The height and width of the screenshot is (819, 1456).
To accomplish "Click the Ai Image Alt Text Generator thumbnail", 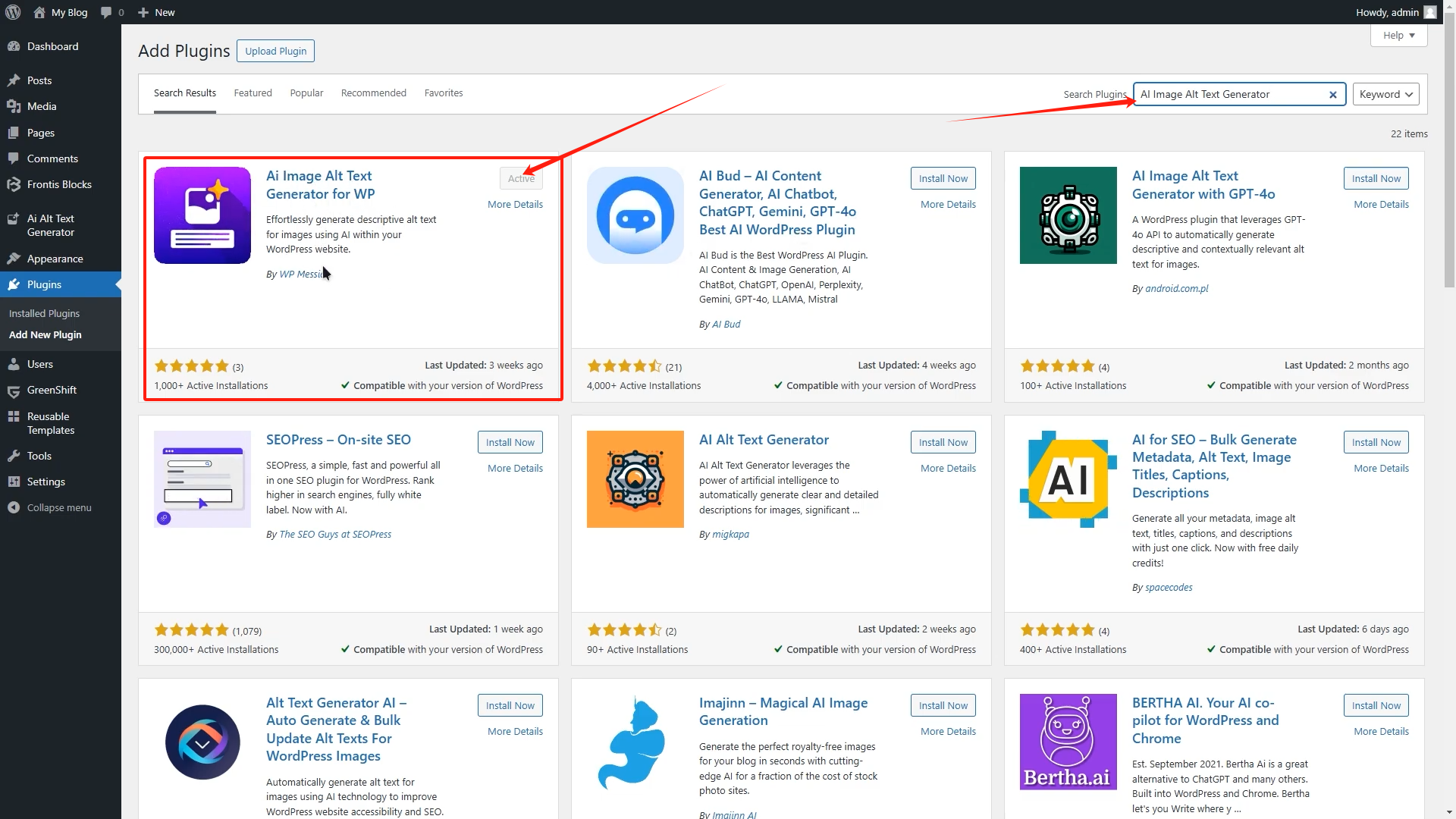I will pos(202,215).
